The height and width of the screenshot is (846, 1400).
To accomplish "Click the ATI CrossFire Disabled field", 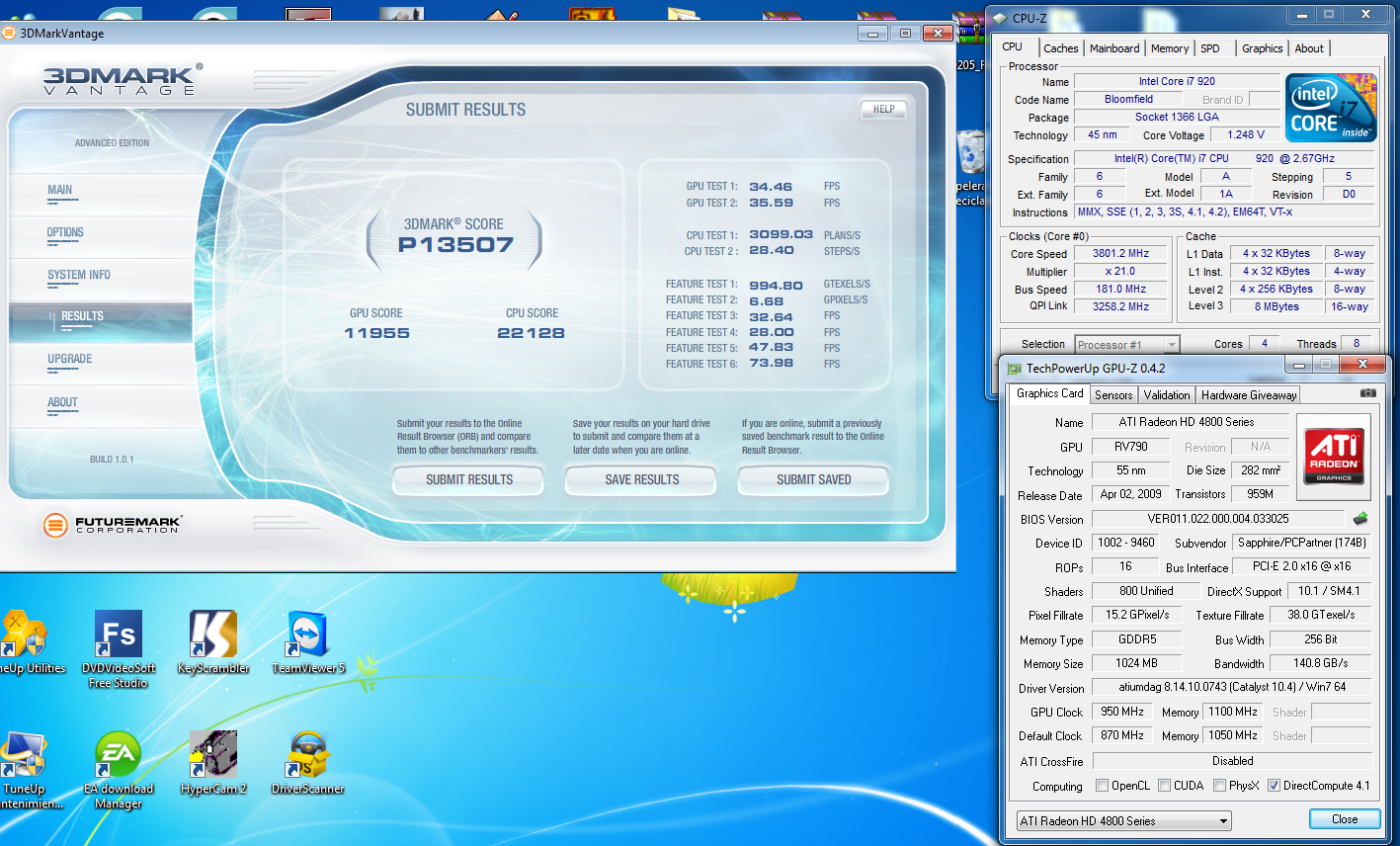I will (1232, 761).
